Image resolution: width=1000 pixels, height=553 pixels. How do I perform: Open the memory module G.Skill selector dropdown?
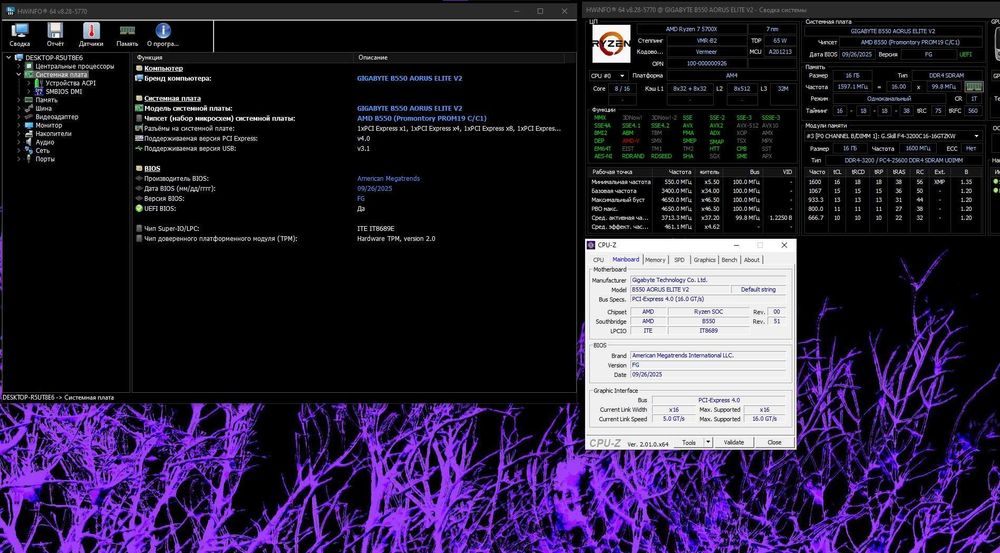tap(893, 136)
